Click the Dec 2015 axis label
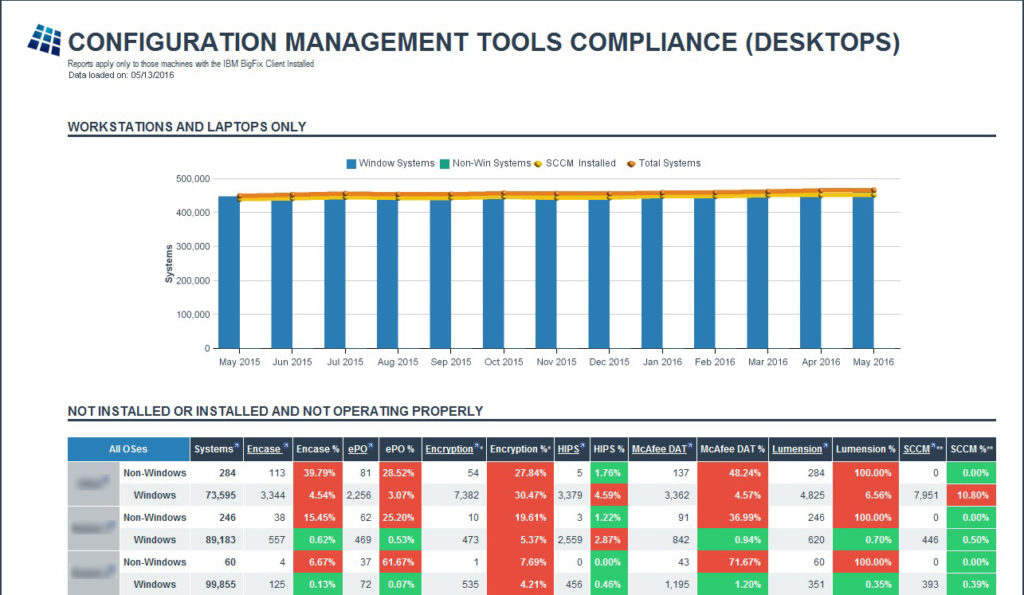 point(609,362)
